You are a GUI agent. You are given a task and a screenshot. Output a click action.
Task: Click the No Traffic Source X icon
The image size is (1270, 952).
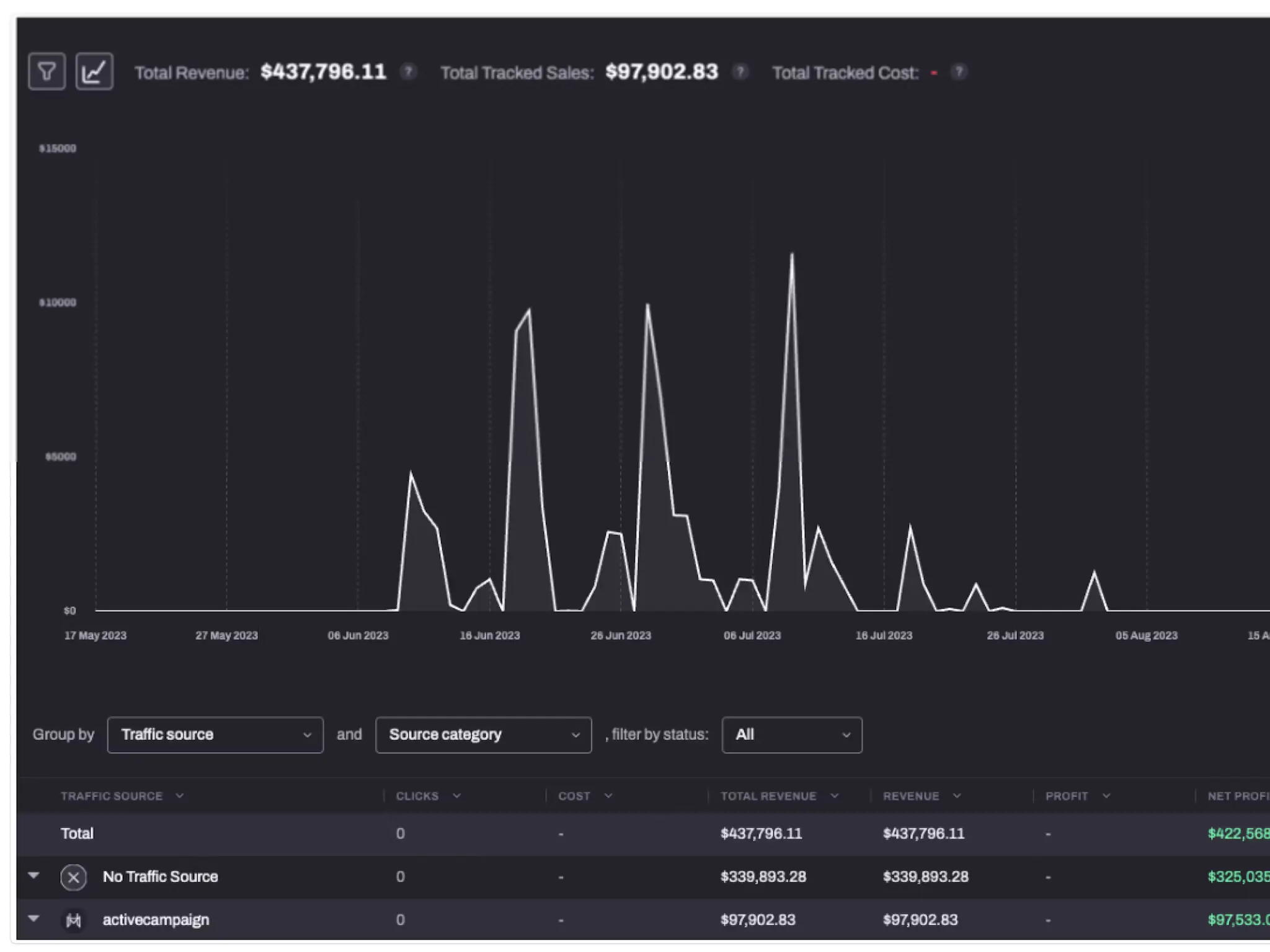(73, 877)
